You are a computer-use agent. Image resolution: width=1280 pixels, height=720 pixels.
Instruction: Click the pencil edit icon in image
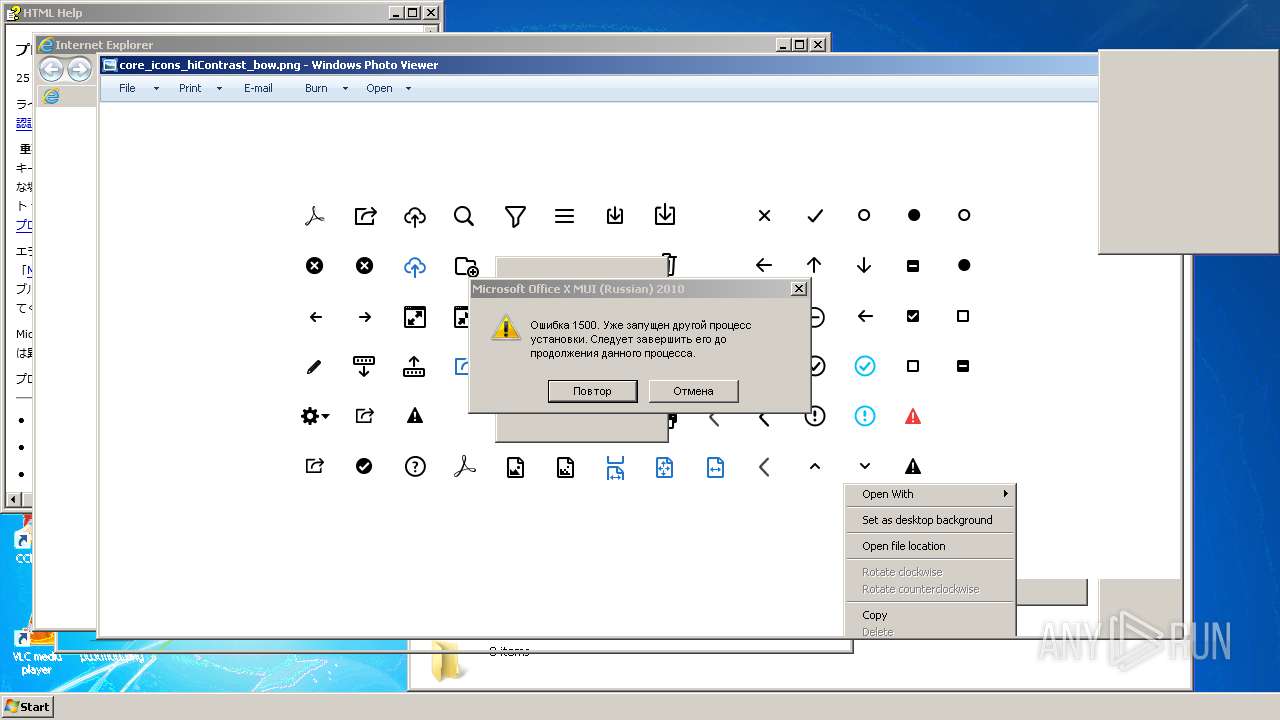point(314,367)
